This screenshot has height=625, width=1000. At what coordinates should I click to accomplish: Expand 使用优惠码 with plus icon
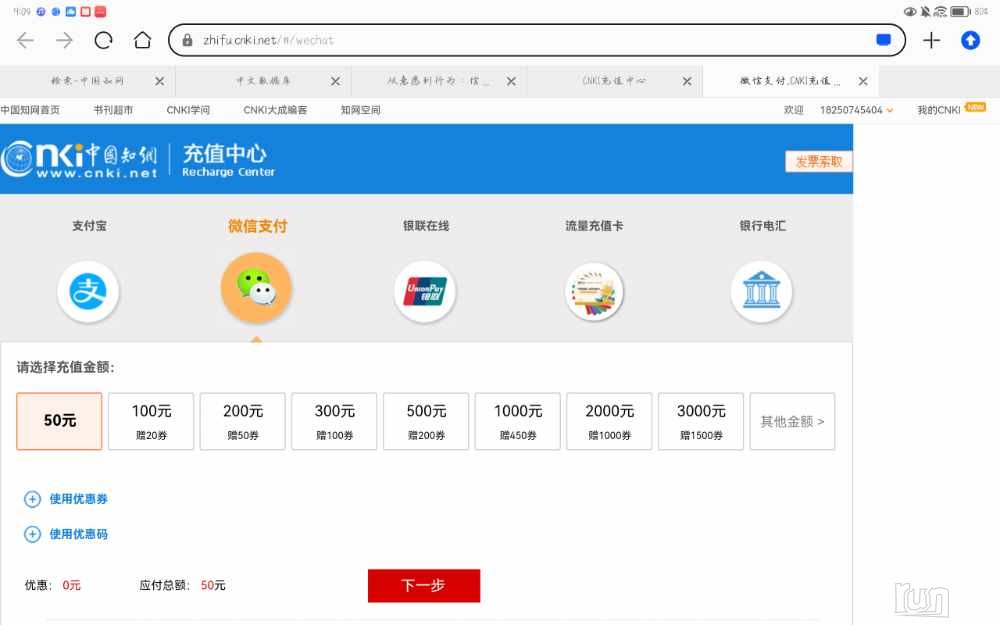(x=33, y=534)
